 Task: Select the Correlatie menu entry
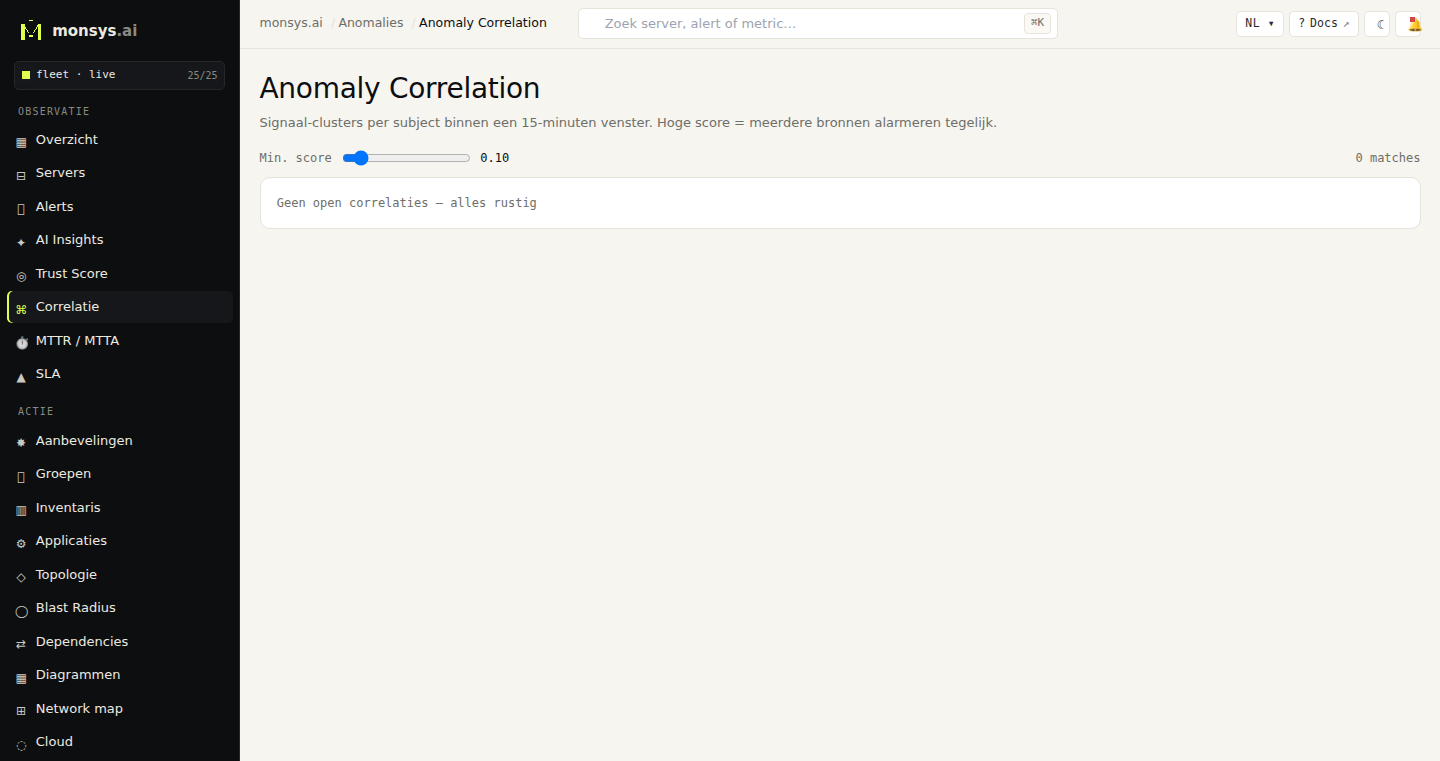(120, 307)
